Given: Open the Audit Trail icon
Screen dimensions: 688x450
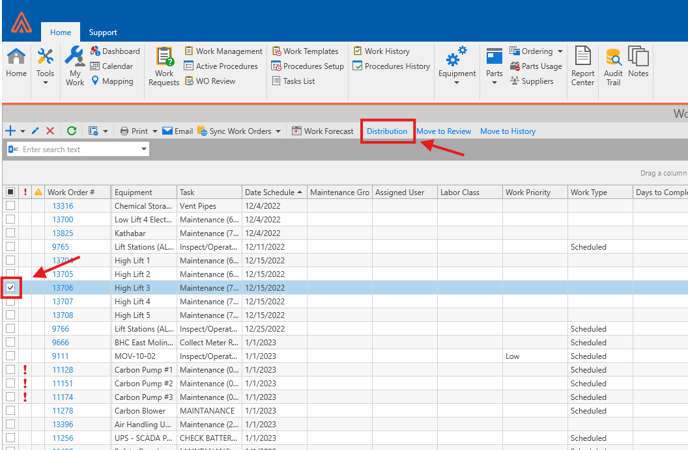Looking at the screenshot, I should (613, 66).
